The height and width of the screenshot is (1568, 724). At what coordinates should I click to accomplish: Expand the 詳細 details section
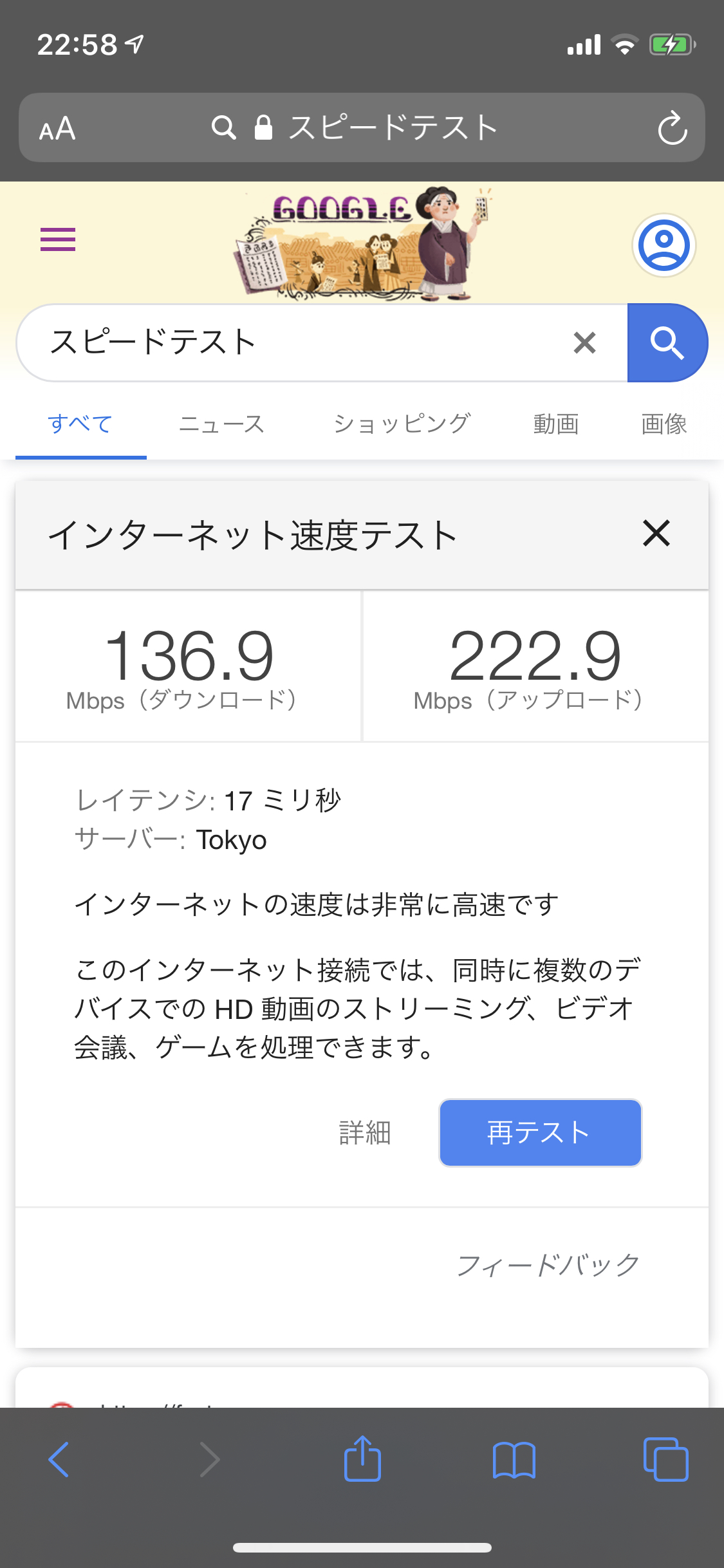(x=365, y=1133)
